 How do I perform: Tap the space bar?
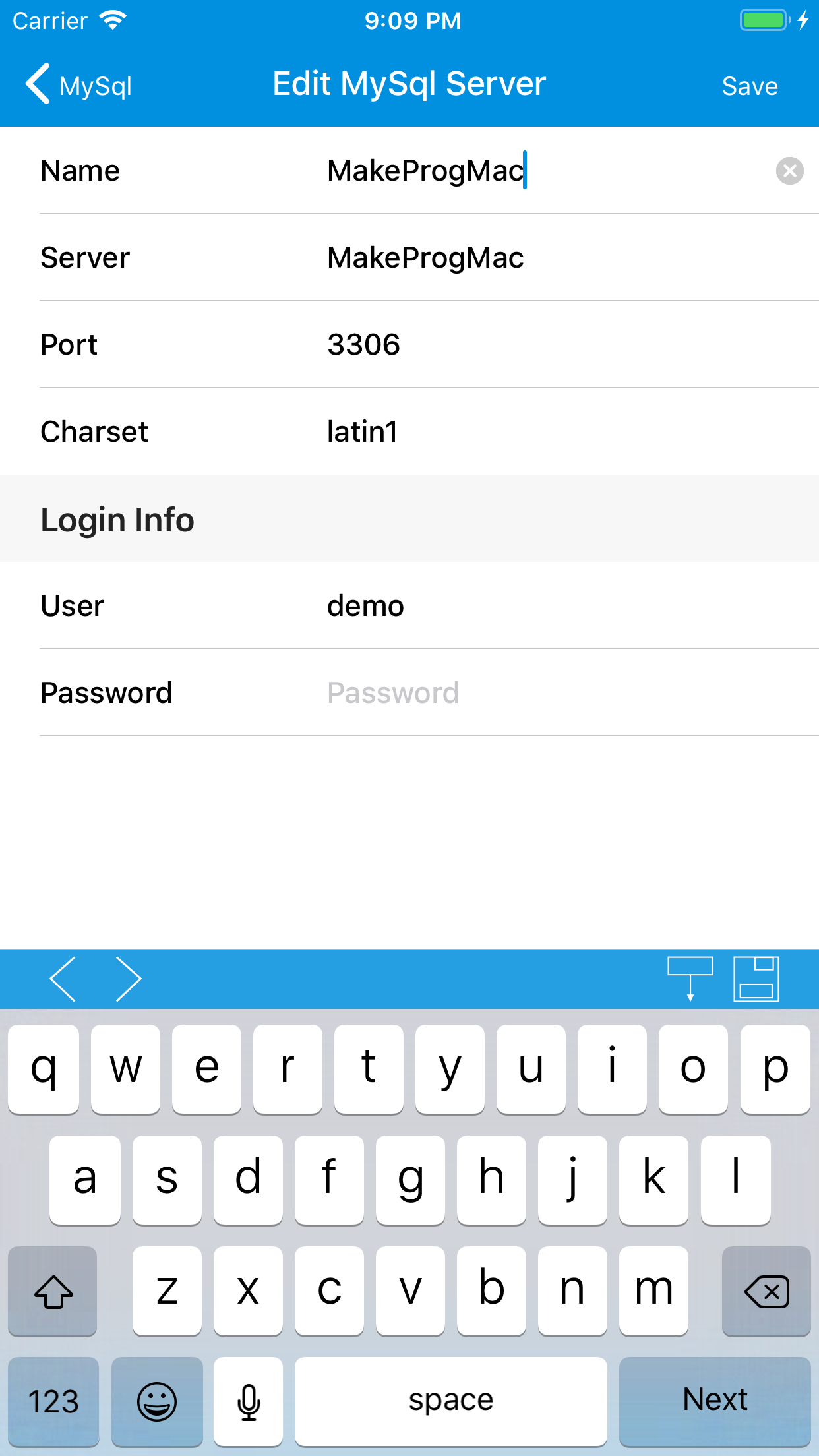coord(451,1401)
